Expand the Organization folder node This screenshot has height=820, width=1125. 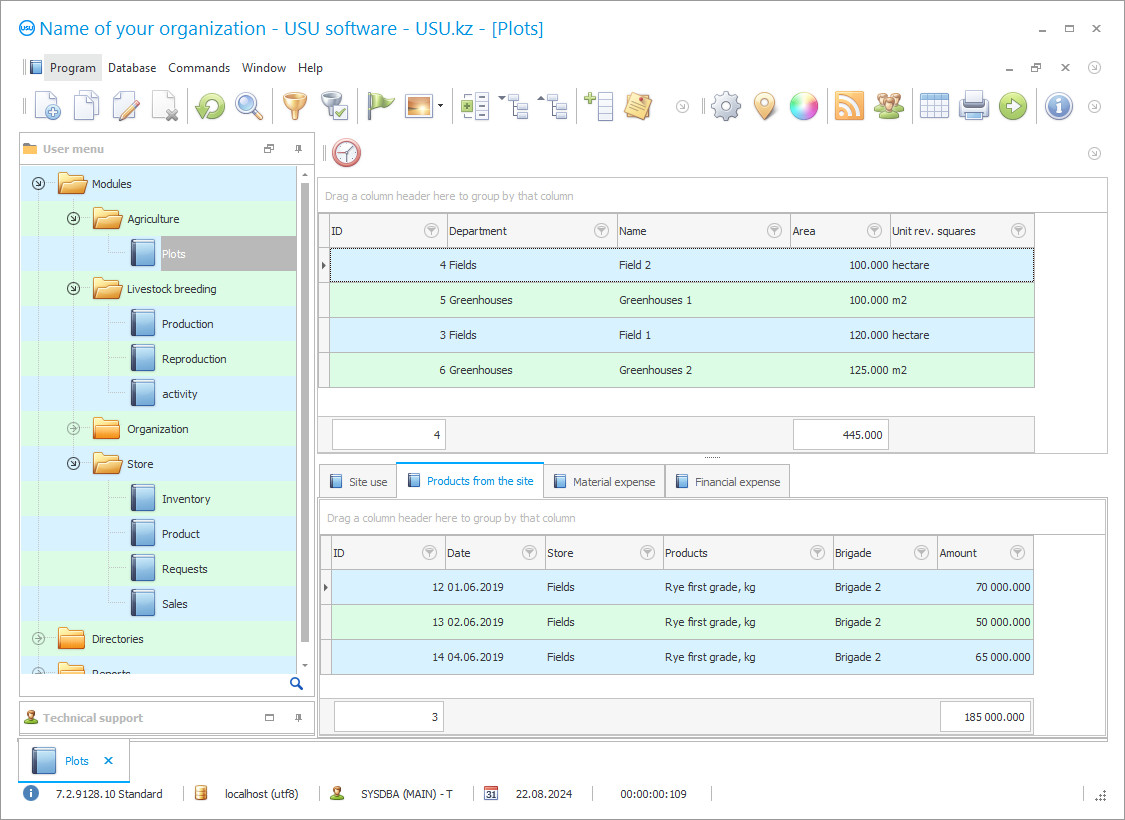[73, 429]
